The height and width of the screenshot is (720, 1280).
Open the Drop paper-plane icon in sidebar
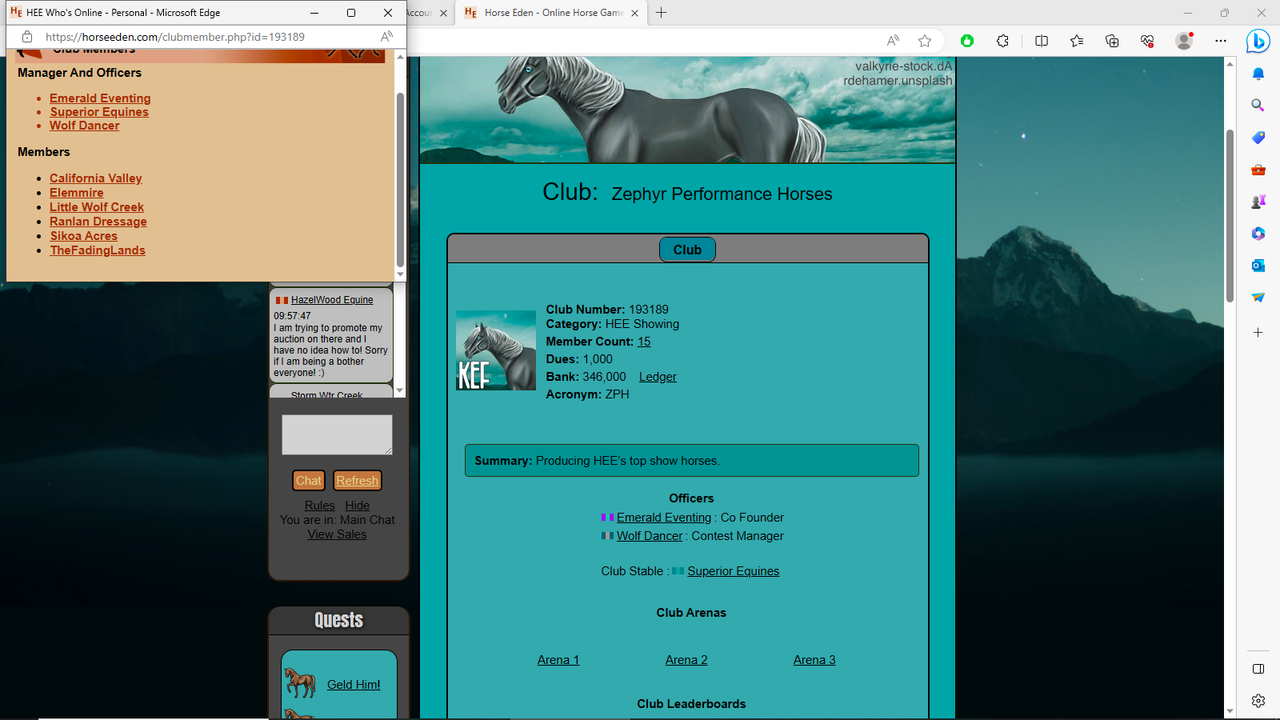click(1258, 297)
